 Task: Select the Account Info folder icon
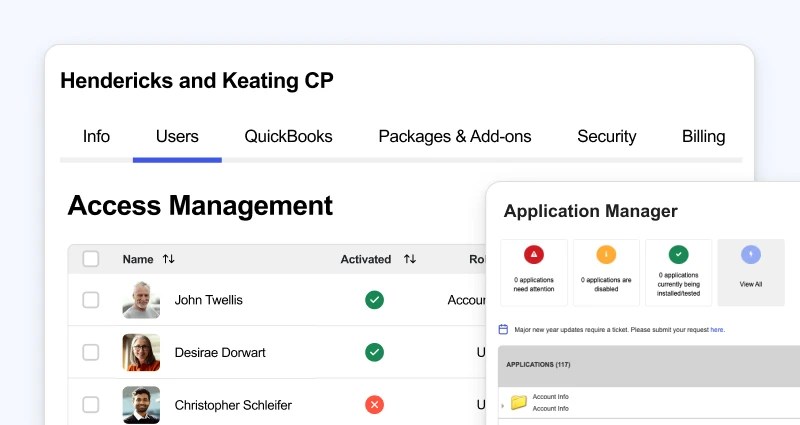click(x=518, y=402)
